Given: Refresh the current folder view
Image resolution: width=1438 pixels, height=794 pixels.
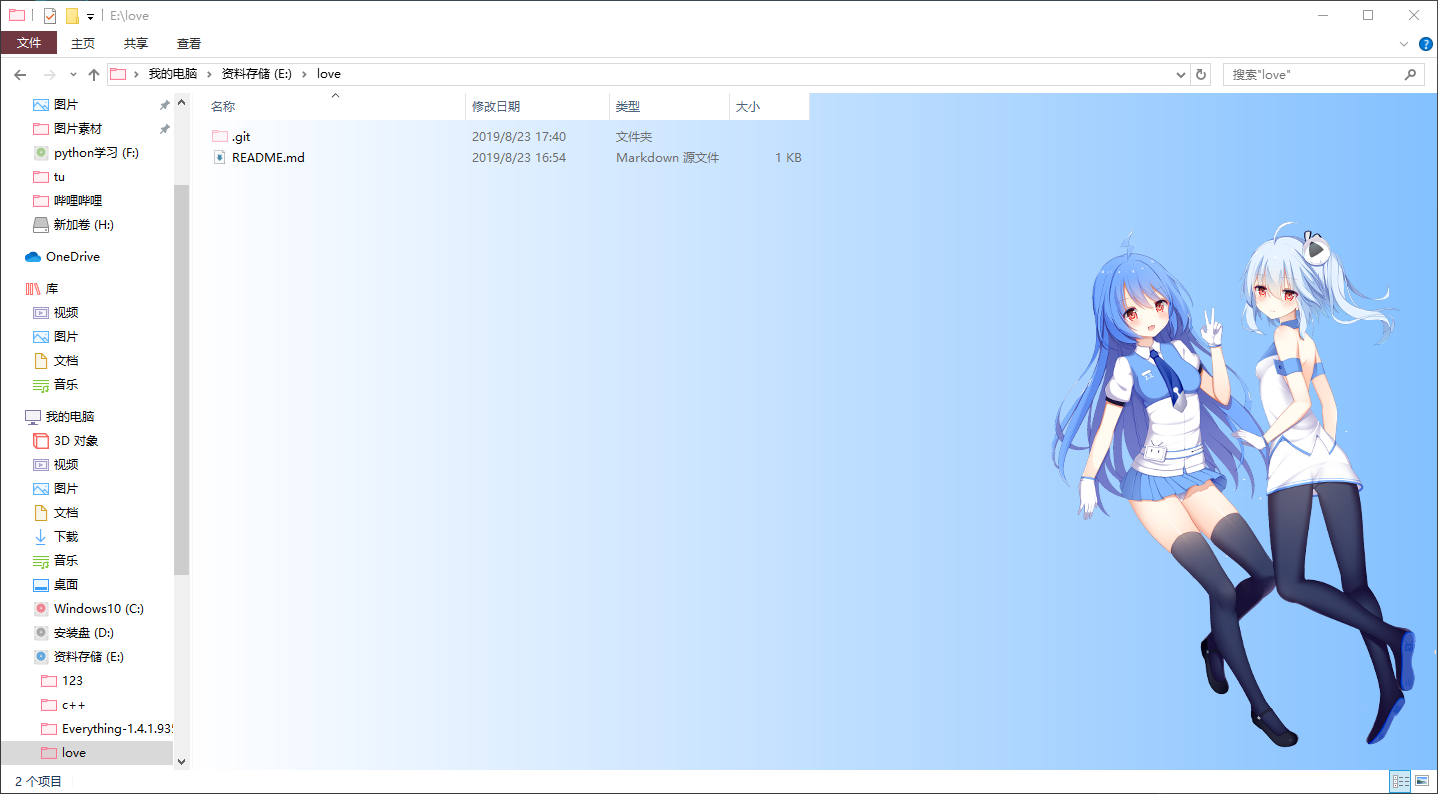Looking at the screenshot, I should click(x=1201, y=75).
